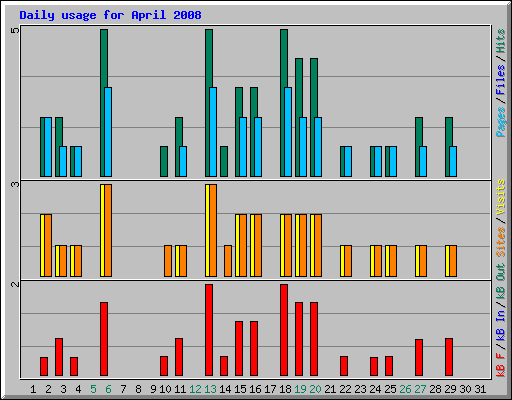Click the 'kB In' legend label
Screen dimensions: 512x400
coord(500,326)
